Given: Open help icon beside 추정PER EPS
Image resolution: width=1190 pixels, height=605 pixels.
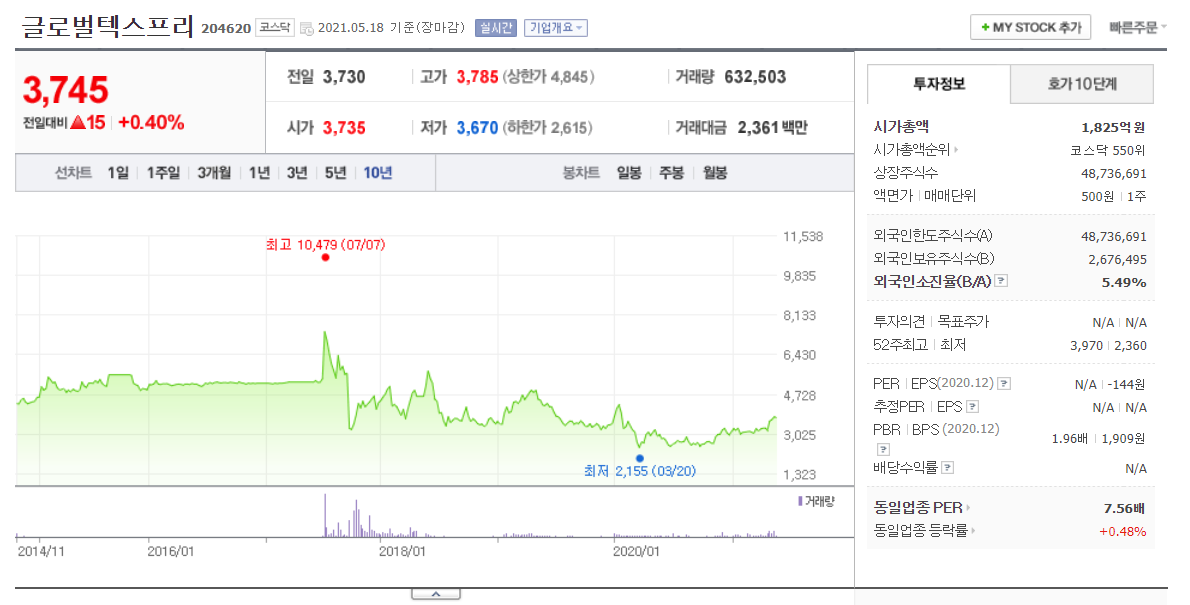Looking at the screenshot, I should click(972, 407).
